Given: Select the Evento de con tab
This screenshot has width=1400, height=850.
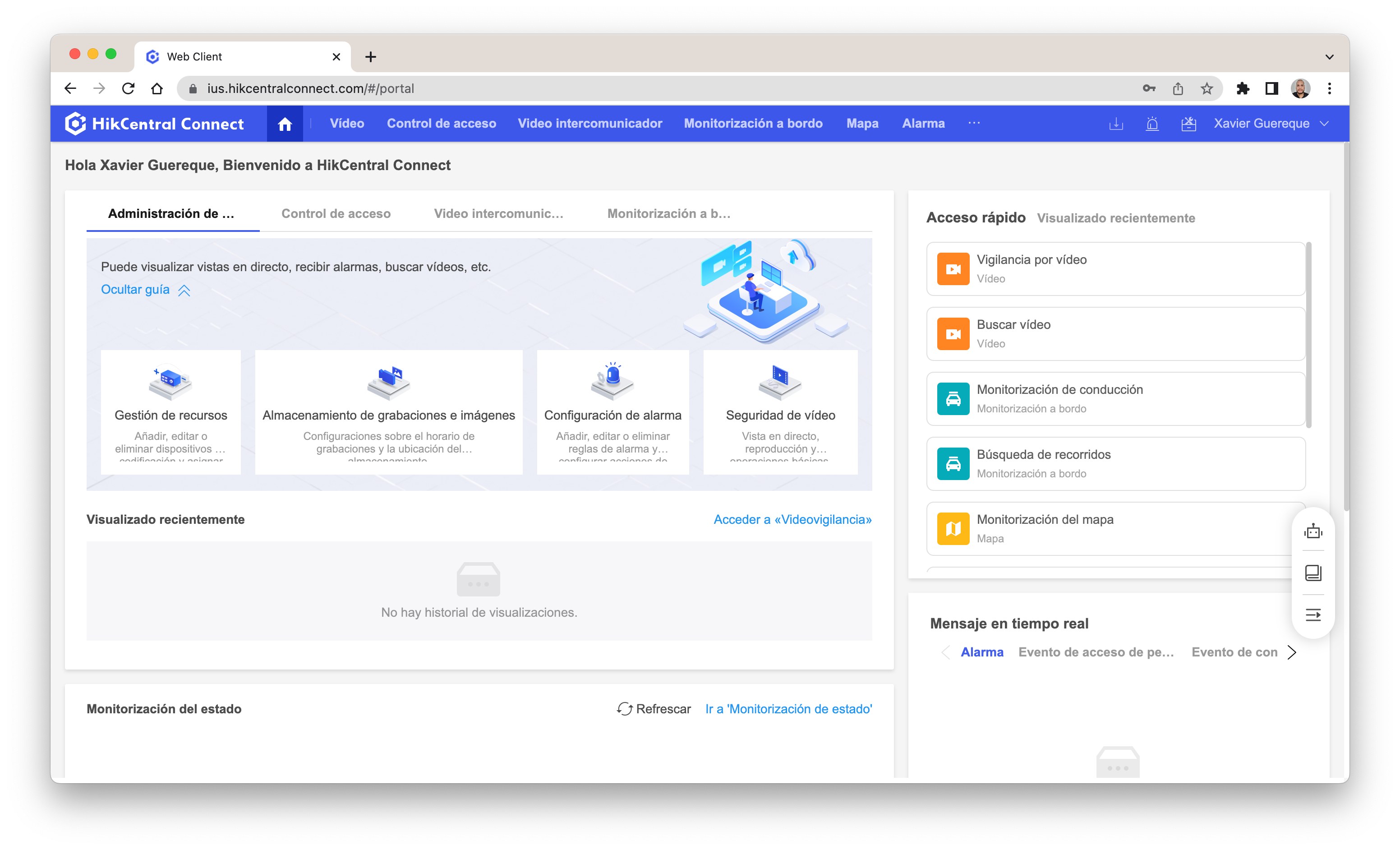Looking at the screenshot, I should coord(1234,652).
